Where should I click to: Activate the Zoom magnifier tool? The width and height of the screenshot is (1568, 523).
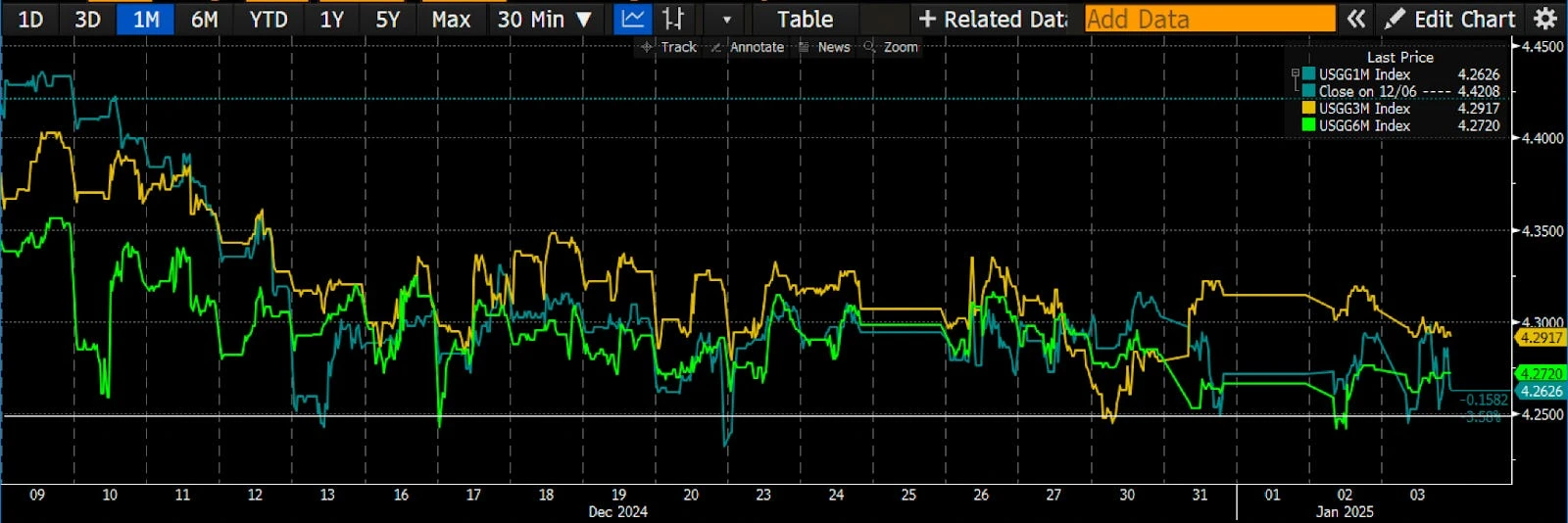[x=891, y=47]
